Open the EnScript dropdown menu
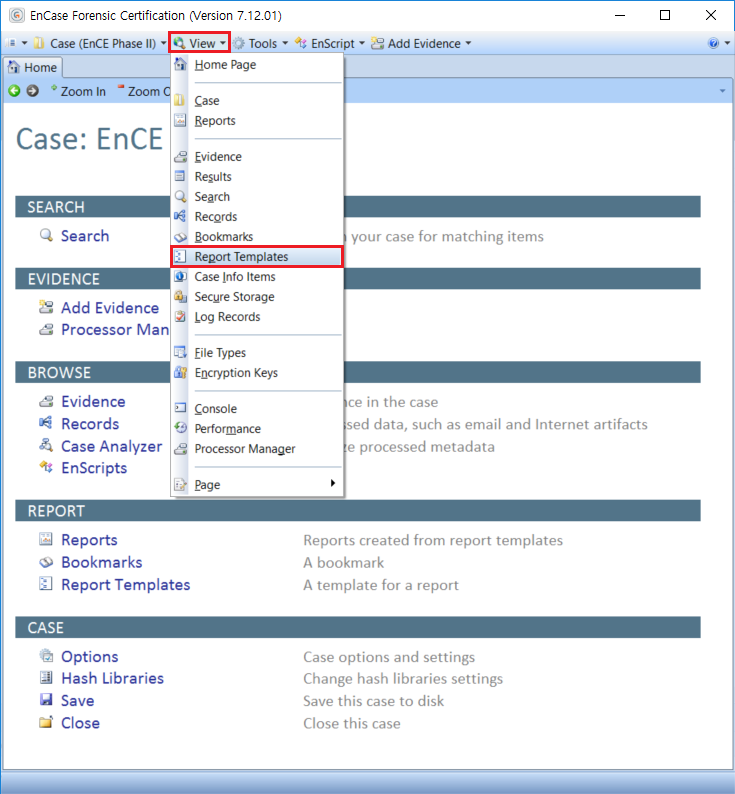 pyautogui.click(x=330, y=44)
